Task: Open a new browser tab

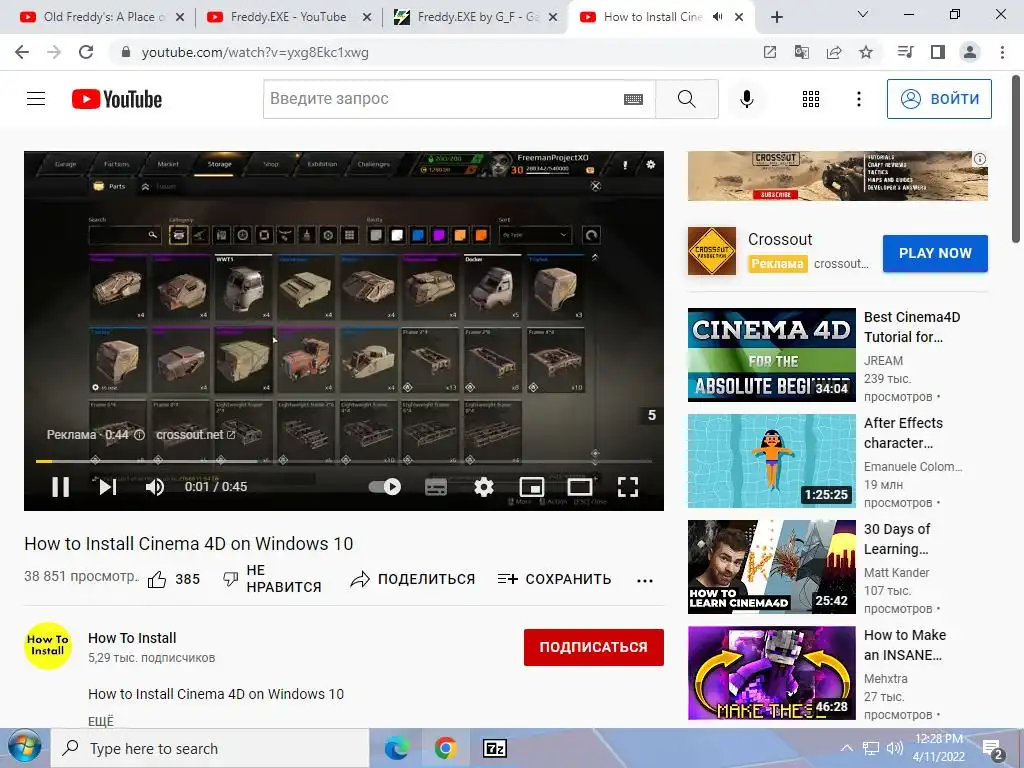Action: click(x=776, y=18)
